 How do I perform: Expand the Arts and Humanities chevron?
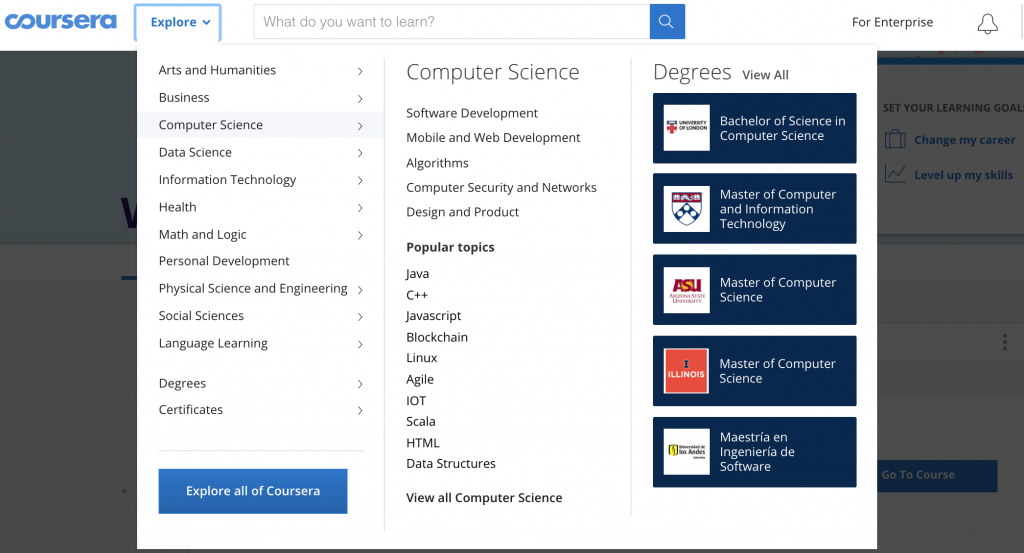pyautogui.click(x=360, y=71)
